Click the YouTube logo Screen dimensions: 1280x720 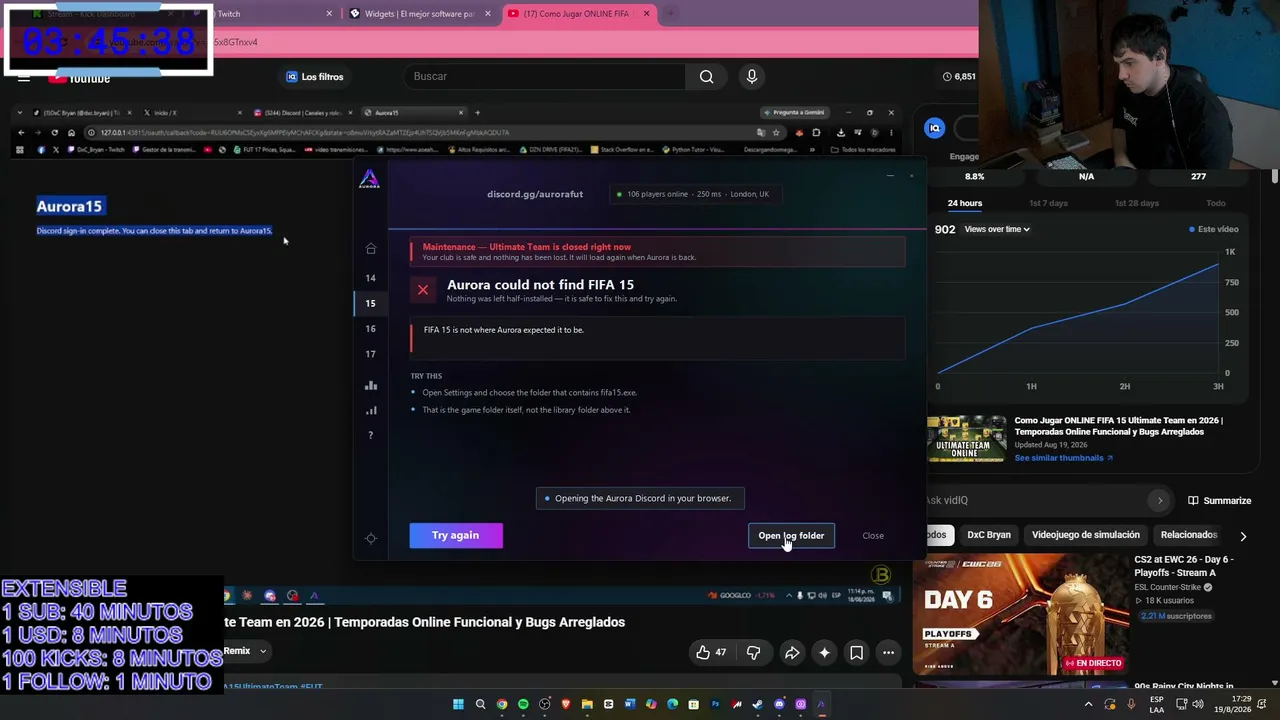pos(80,78)
